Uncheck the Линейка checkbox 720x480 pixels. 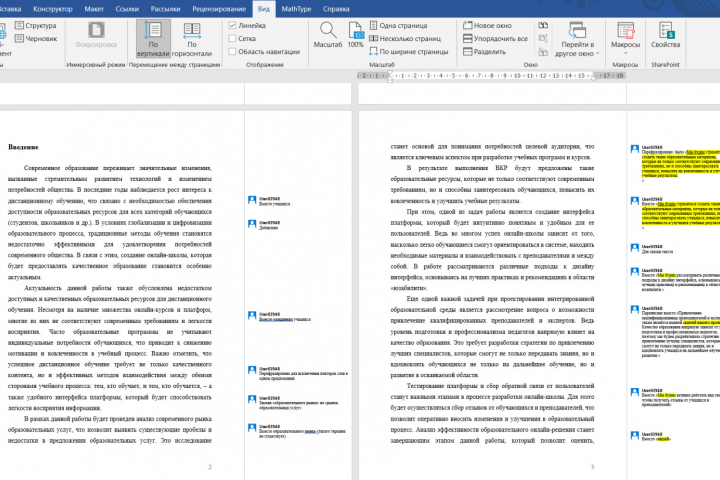pyautogui.click(x=232, y=26)
